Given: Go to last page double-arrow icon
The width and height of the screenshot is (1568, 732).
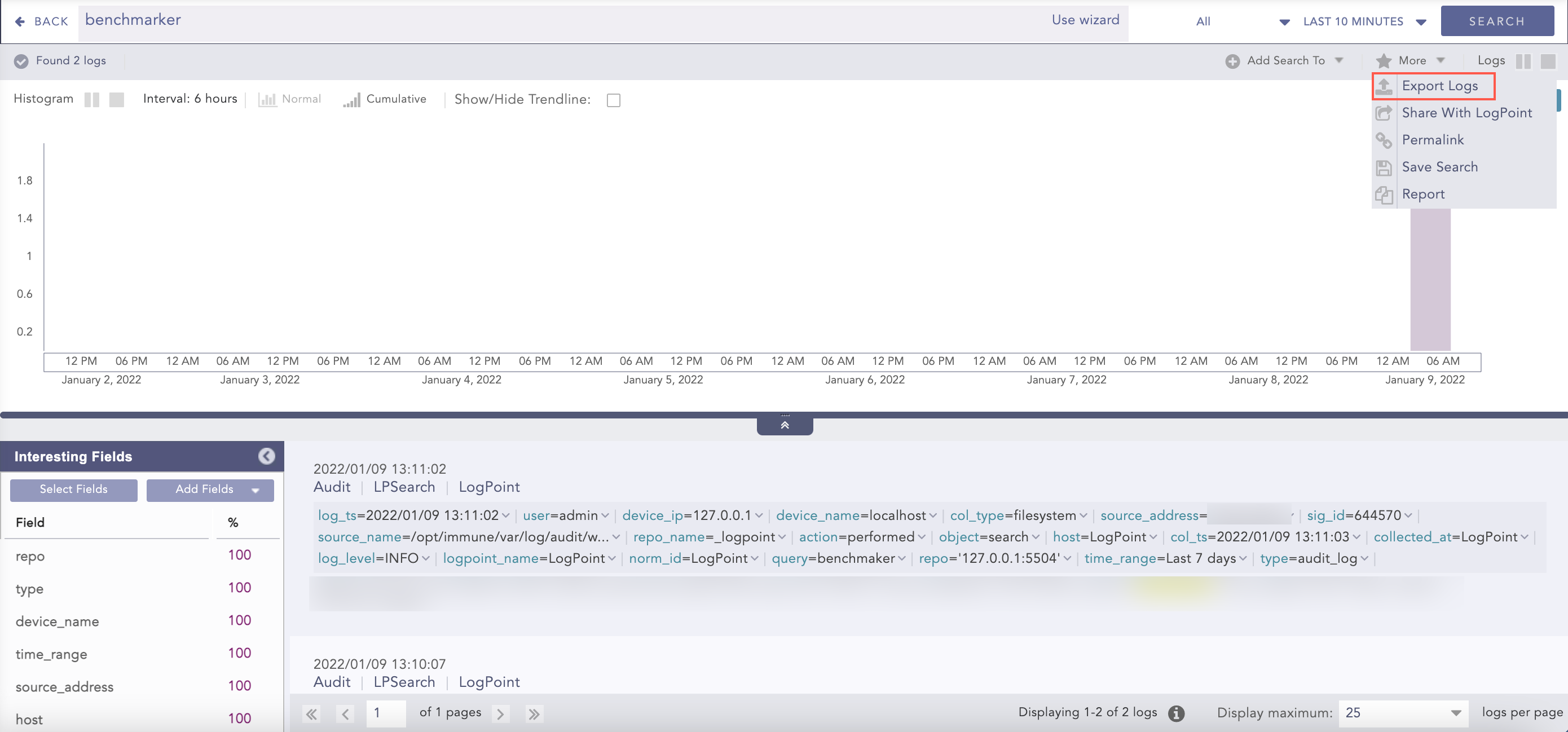Looking at the screenshot, I should click(534, 714).
